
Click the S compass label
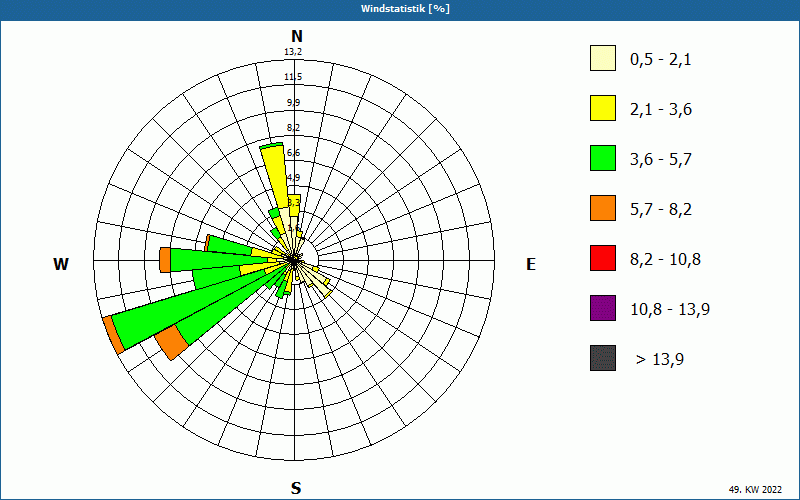[x=296, y=489]
